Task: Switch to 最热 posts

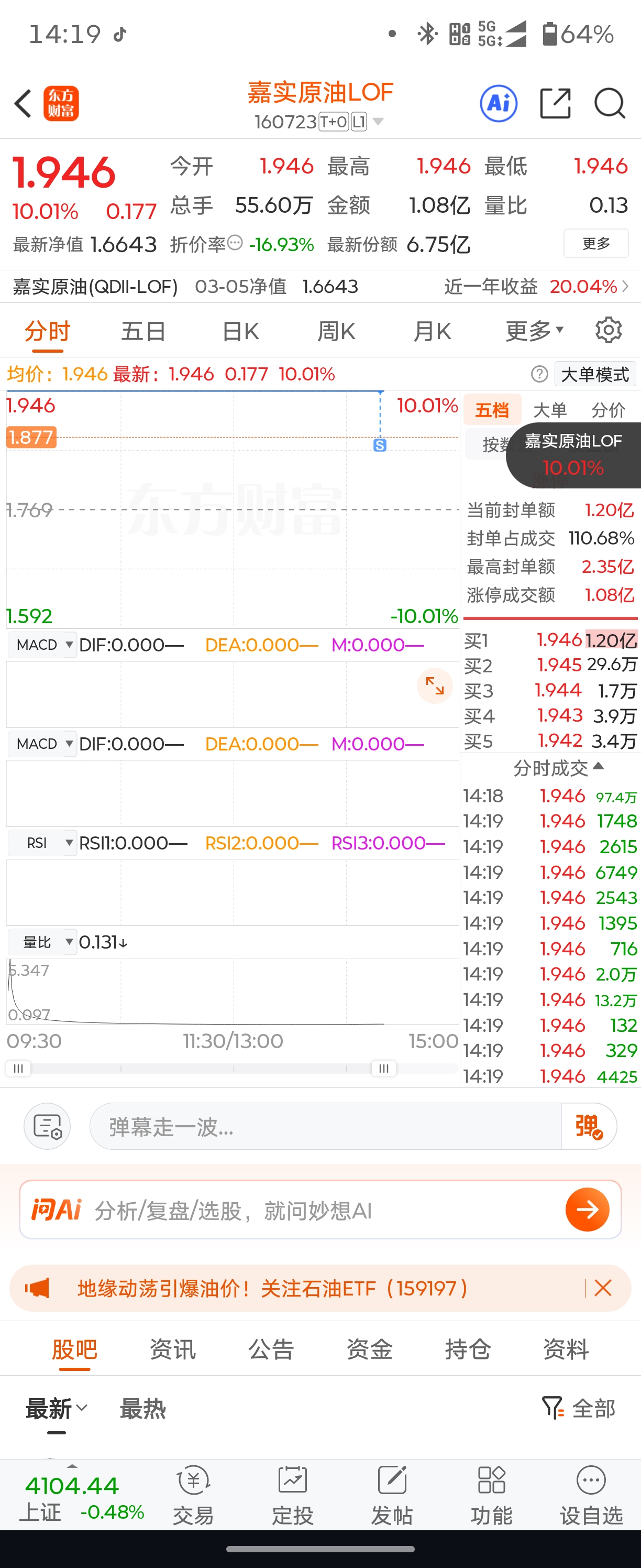Action: [x=143, y=1409]
